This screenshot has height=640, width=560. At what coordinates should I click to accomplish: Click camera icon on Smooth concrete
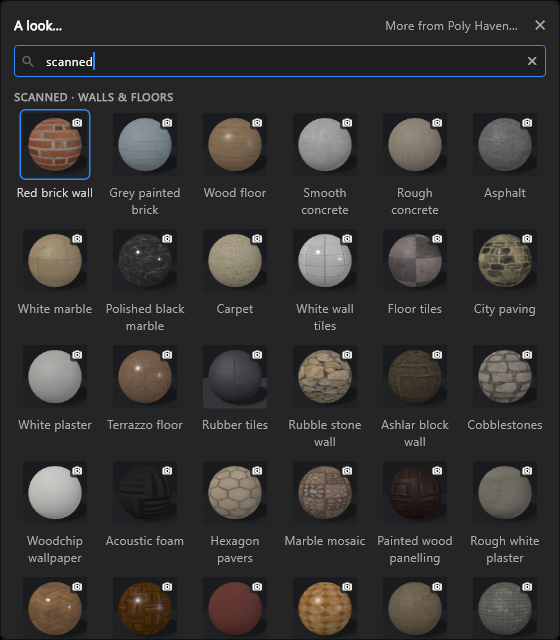point(347,122)
